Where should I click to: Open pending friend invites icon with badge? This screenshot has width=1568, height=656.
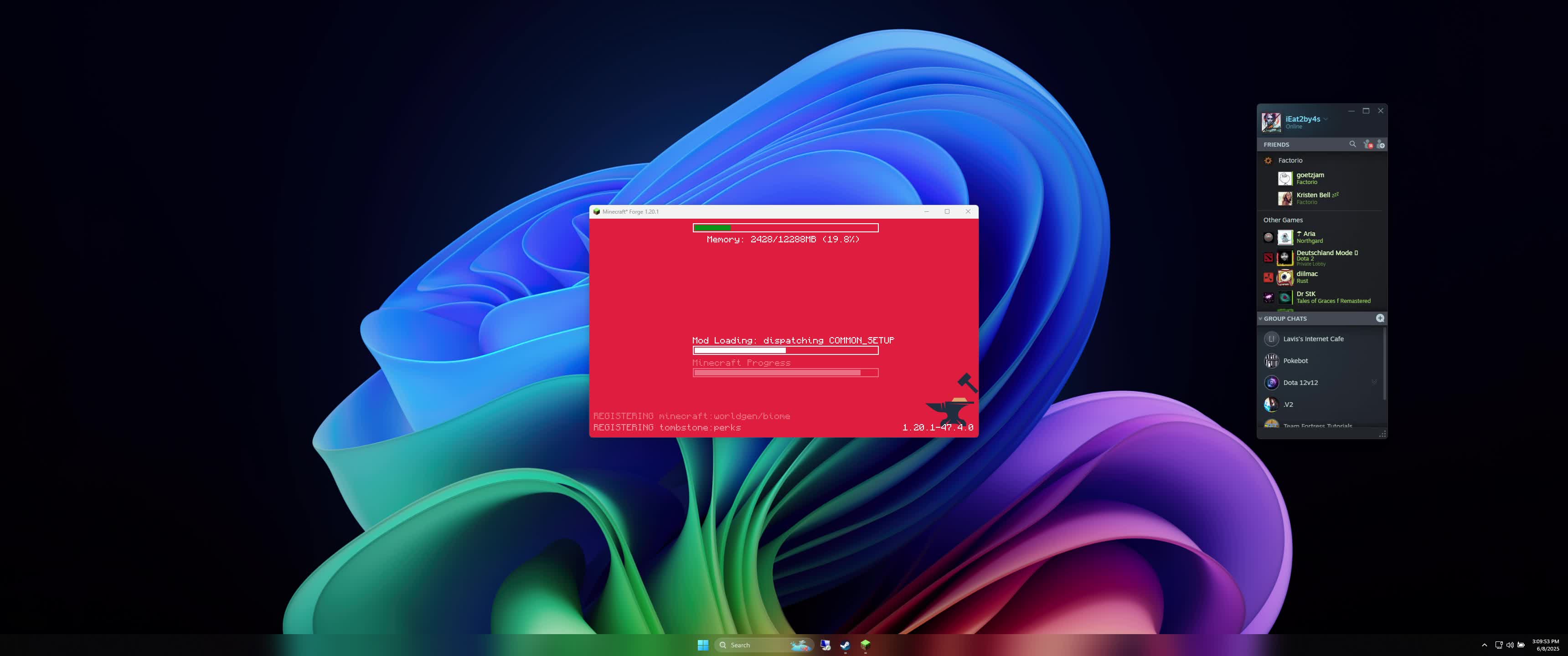(1368, 144)
